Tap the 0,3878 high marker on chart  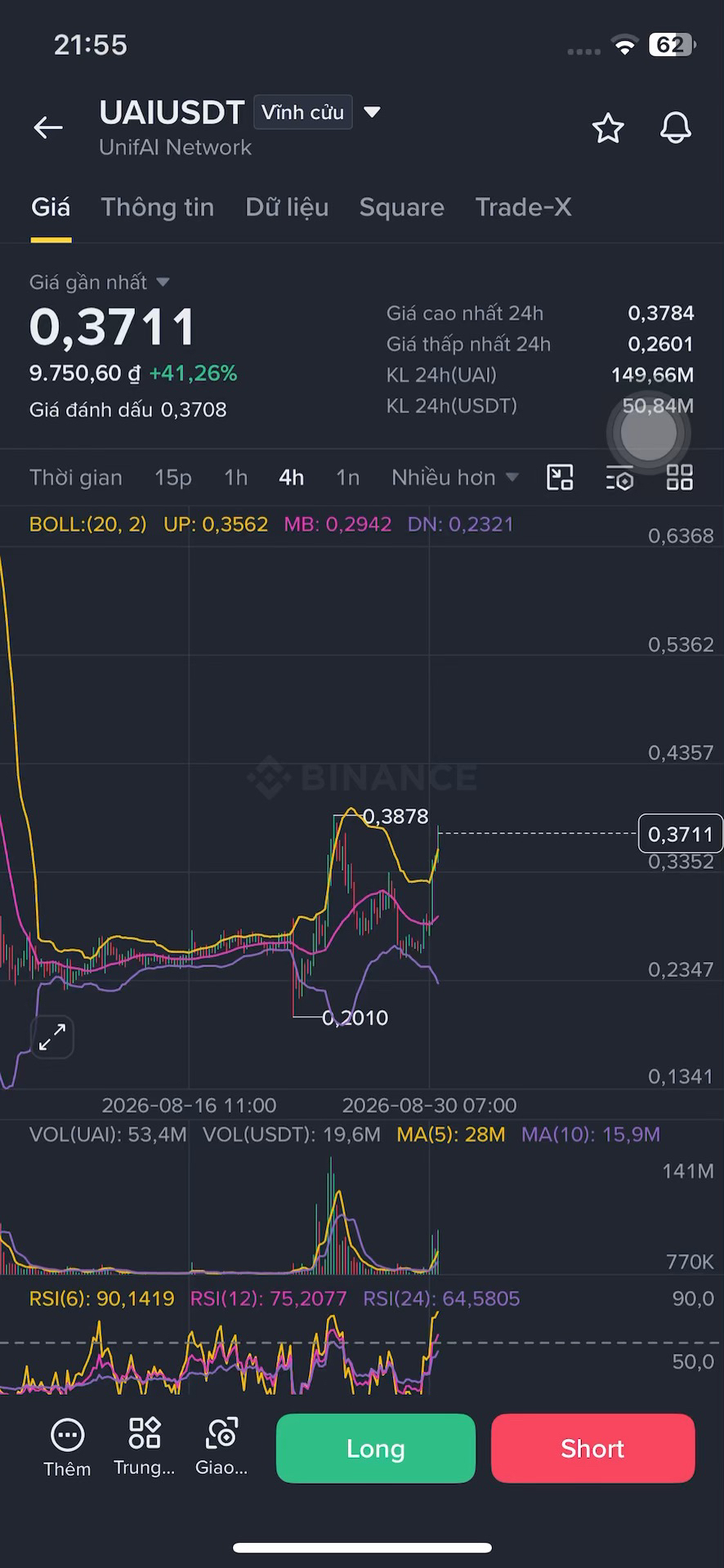tap(396, 817)
